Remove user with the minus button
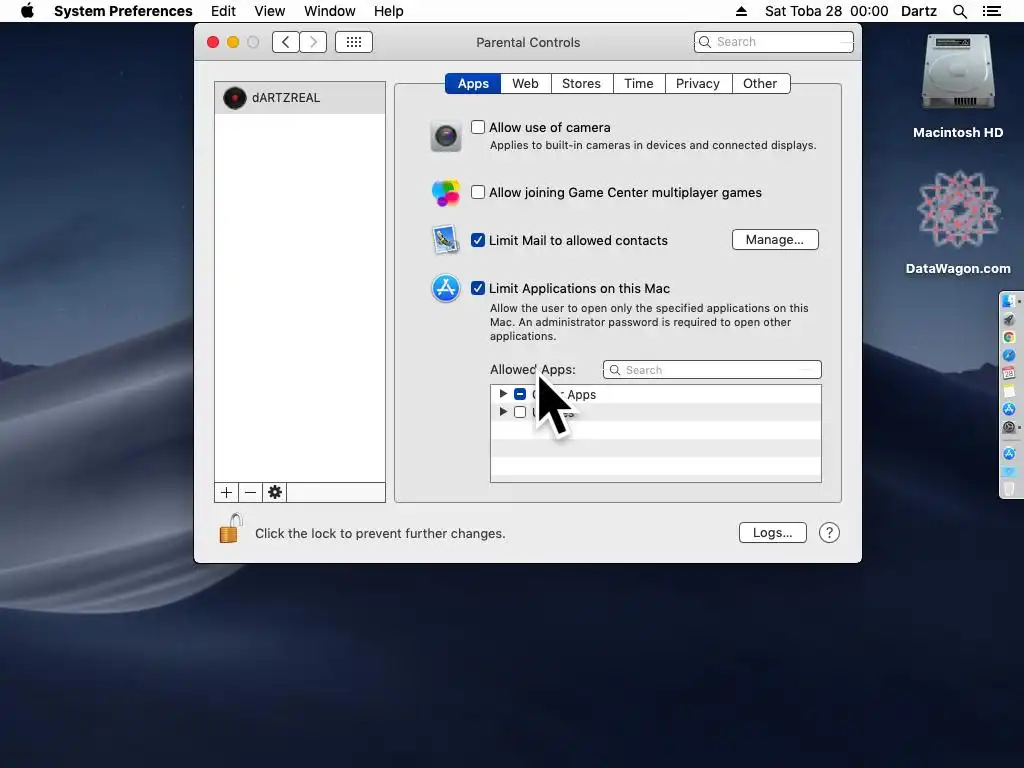 click(x=250, y=492)
